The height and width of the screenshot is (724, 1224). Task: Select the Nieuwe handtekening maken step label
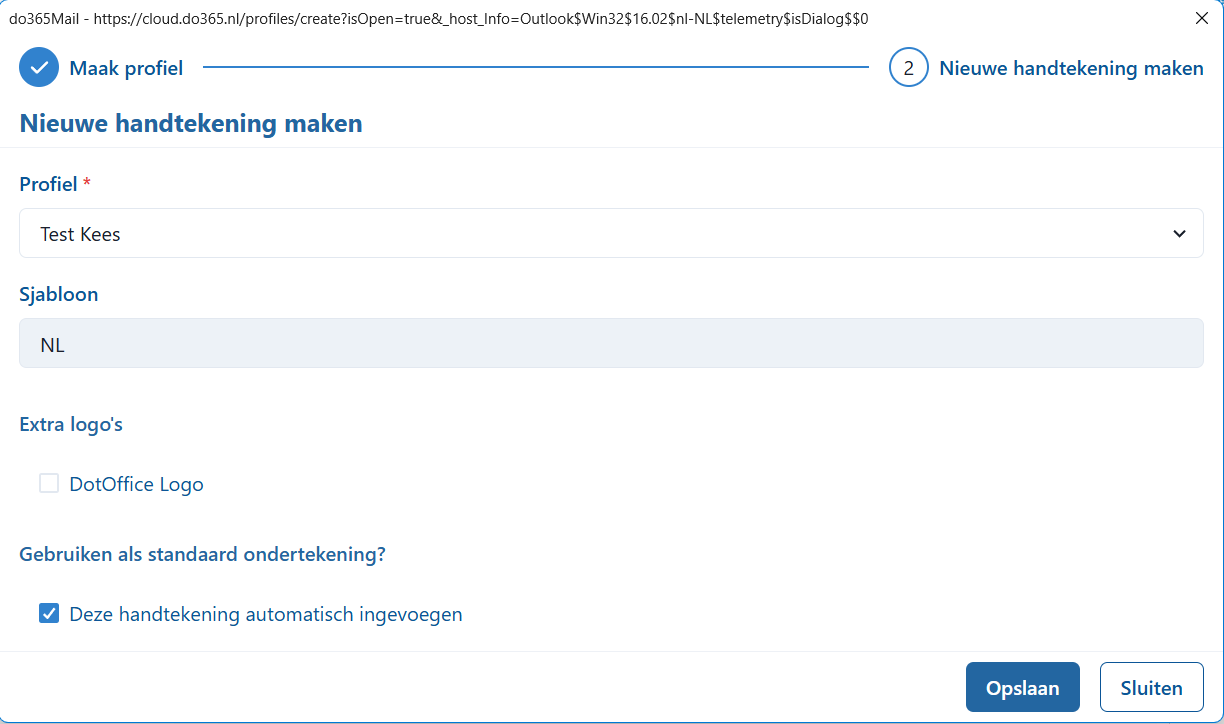(1071, 67)
